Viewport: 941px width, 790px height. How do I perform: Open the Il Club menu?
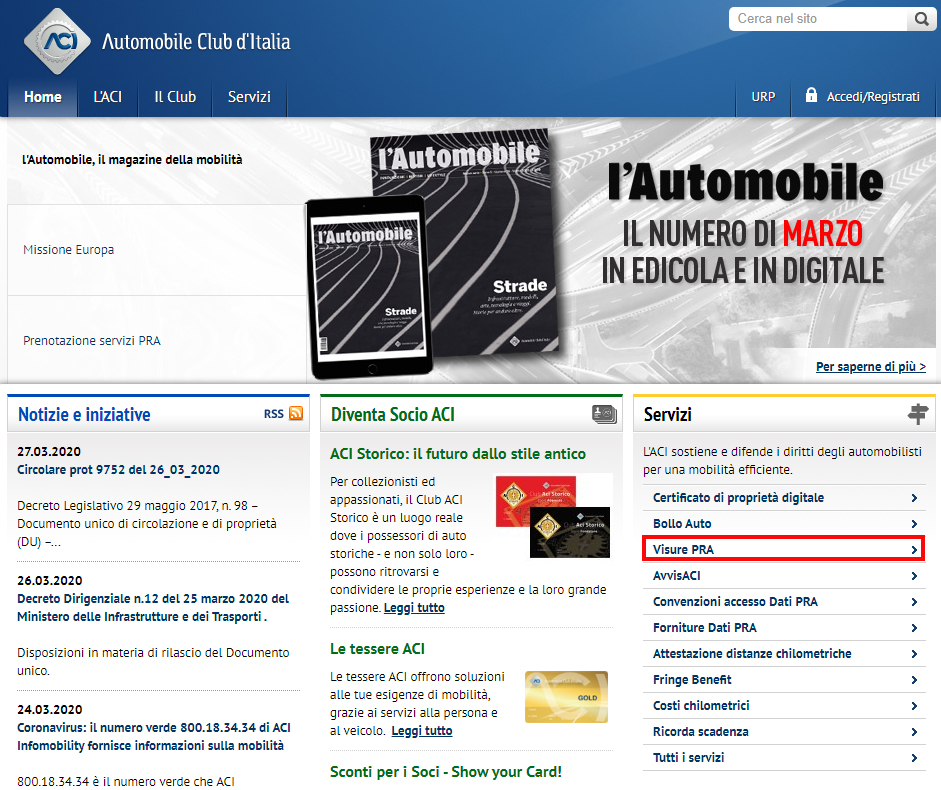175,97
